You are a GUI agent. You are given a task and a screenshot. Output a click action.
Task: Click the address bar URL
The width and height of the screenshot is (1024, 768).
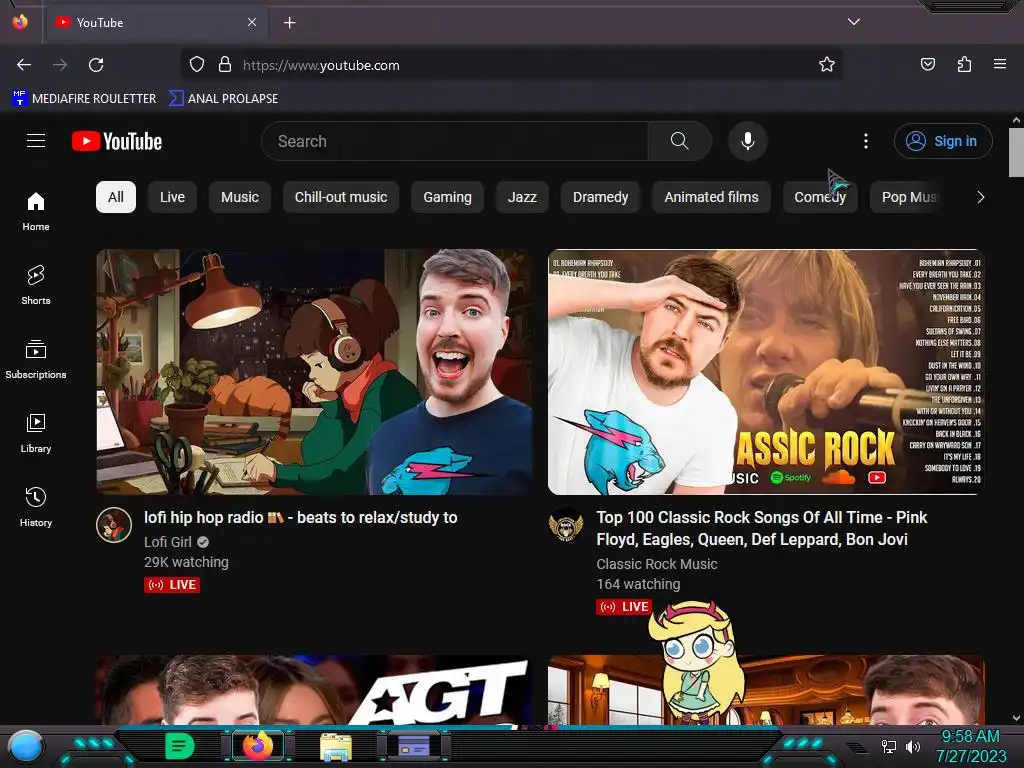pos(321,65)
